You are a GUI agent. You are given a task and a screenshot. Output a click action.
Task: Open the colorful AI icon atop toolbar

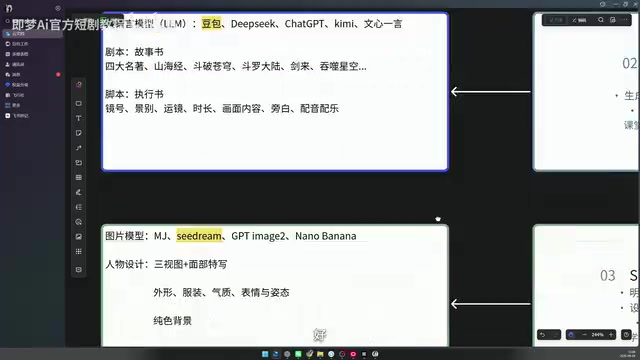79,84
